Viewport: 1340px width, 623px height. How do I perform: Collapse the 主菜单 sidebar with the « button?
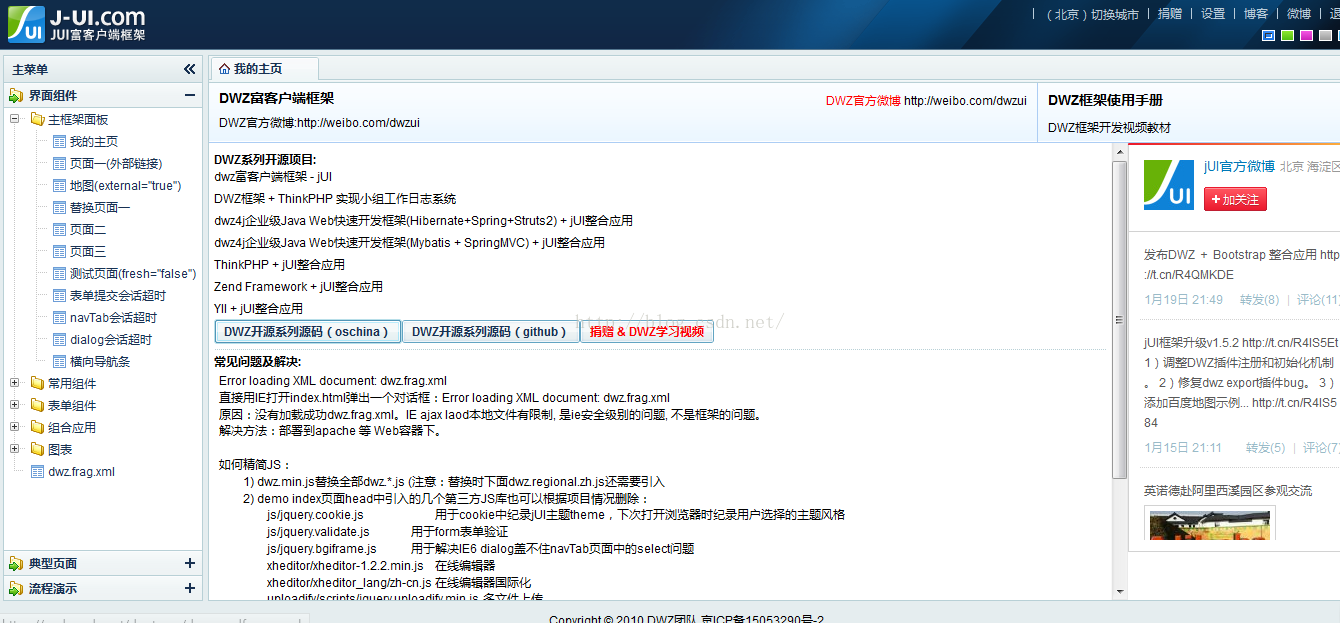point(190,69)
